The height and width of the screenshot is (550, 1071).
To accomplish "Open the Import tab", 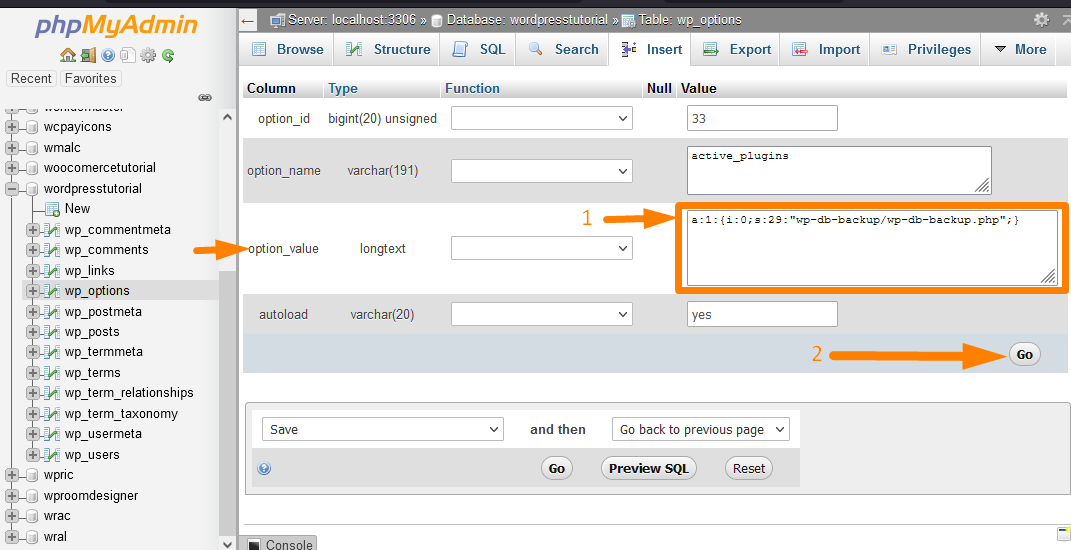I will point(825,50).
